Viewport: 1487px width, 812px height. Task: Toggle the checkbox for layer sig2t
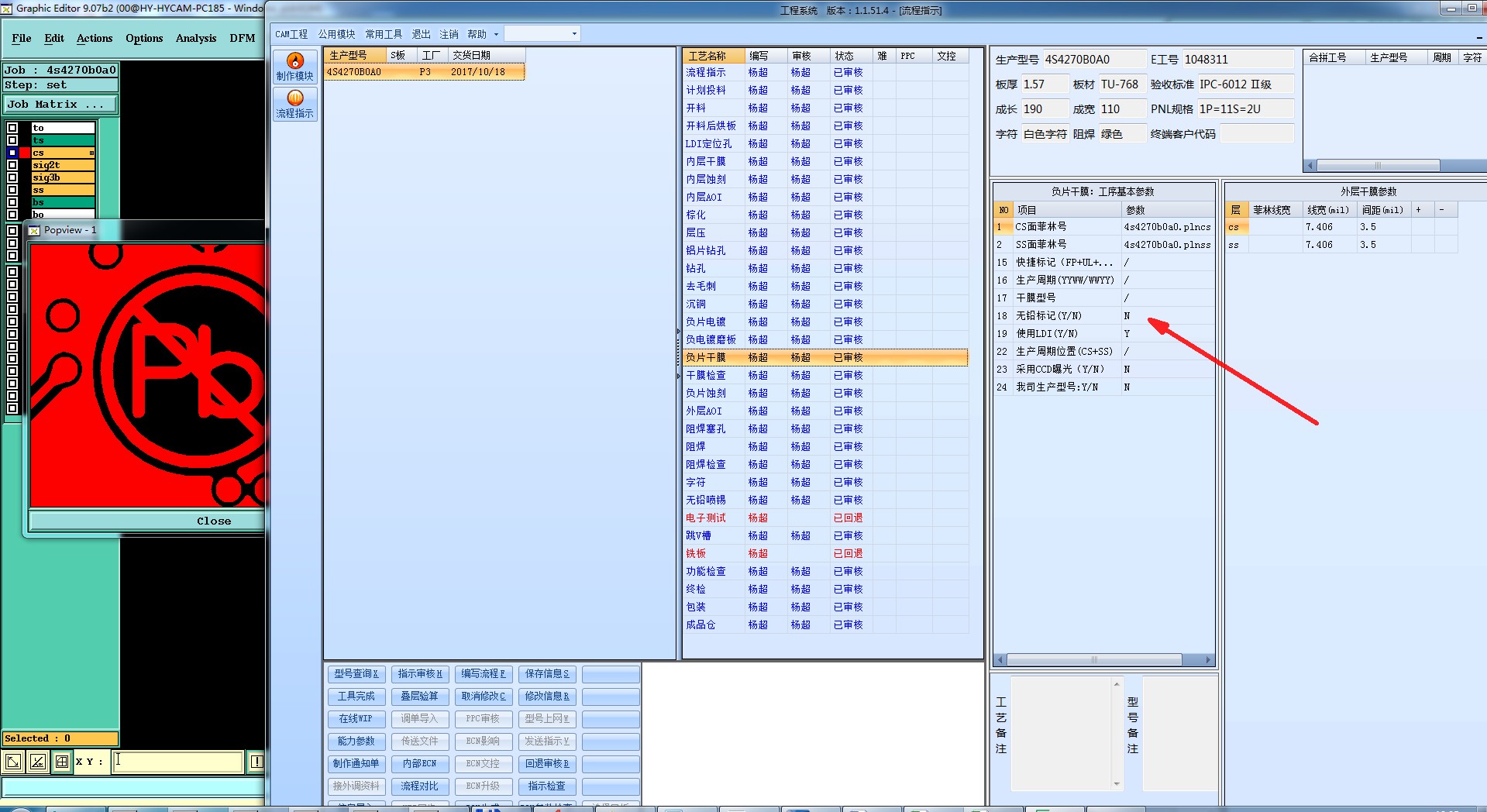coord(12,165)
